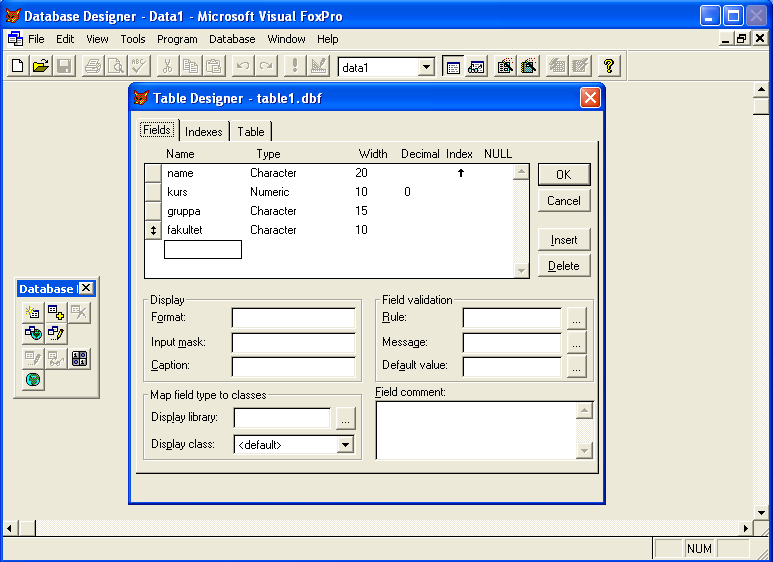Viewport: 773px width, 562px height.
Task: Open the Edit menu
Action: pos(65,39)
